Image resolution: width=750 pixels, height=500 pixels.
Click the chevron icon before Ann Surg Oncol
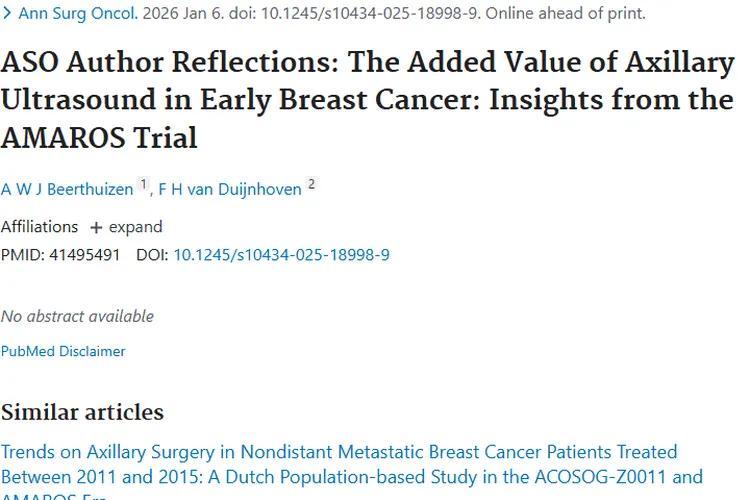click(x=8, y=14)
